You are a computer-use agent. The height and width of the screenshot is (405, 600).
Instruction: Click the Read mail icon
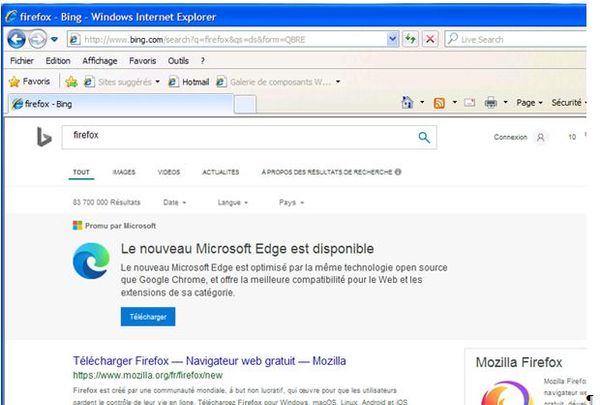point(470,103)
